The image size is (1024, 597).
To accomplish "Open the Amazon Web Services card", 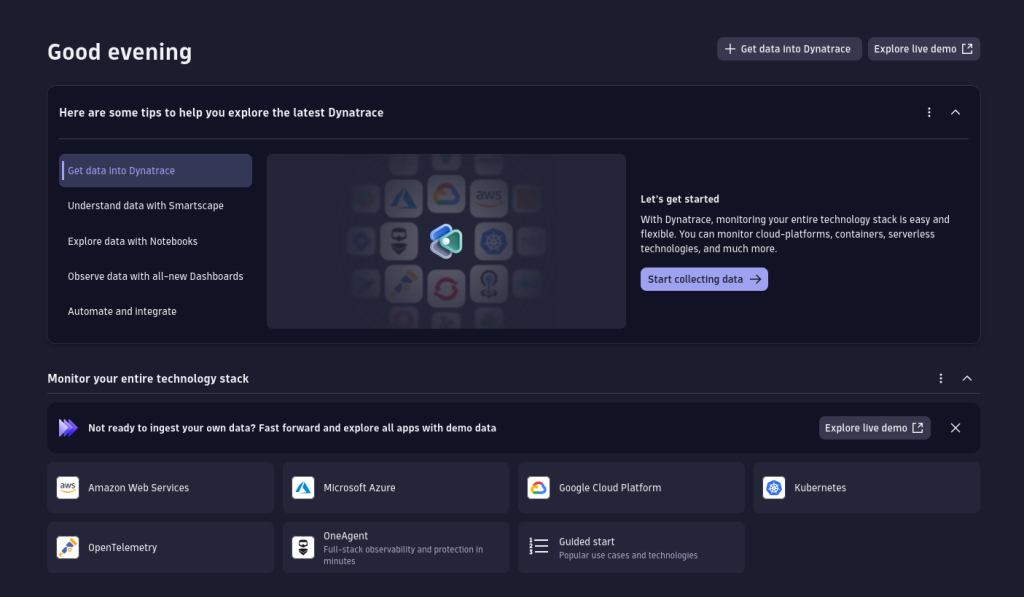I will [161, 487].
